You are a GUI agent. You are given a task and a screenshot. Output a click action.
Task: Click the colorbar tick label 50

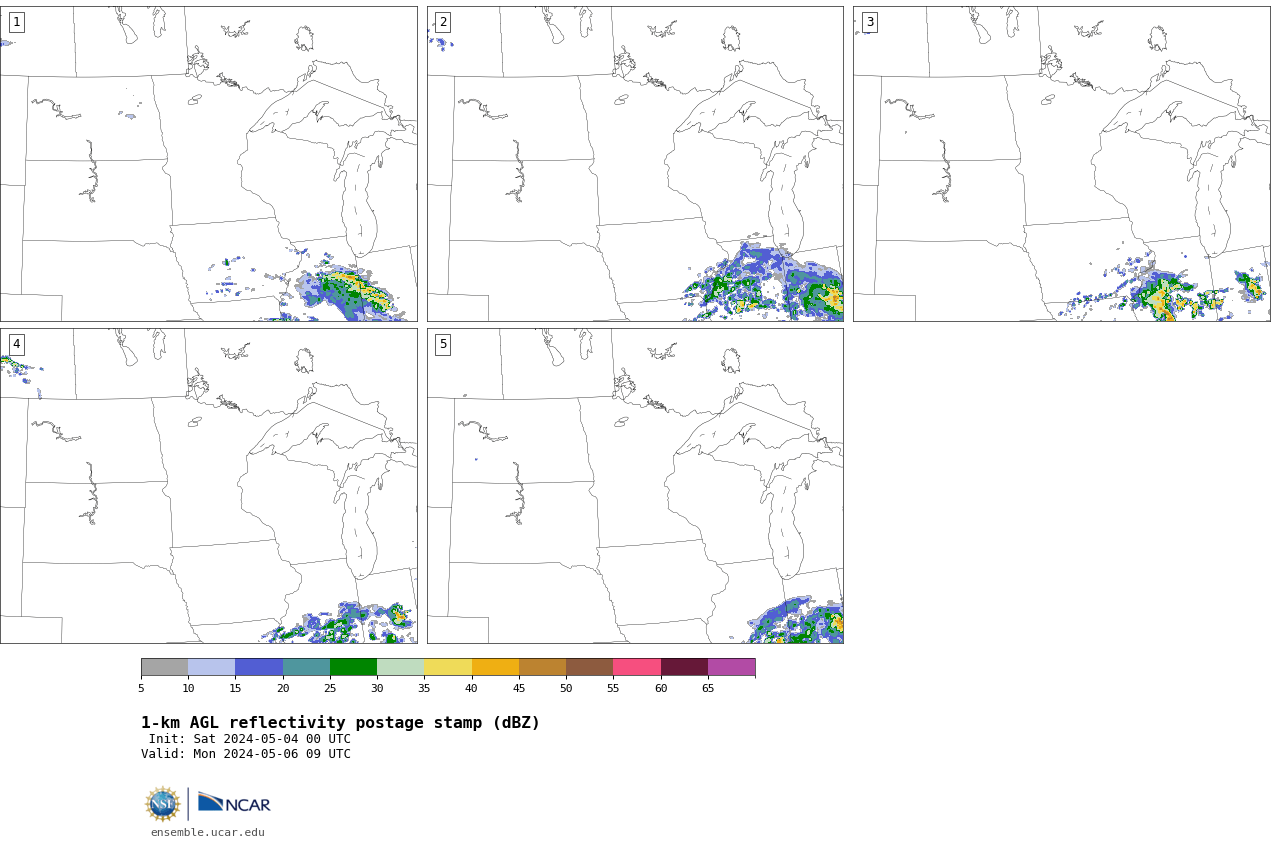(x=566, y=688)
